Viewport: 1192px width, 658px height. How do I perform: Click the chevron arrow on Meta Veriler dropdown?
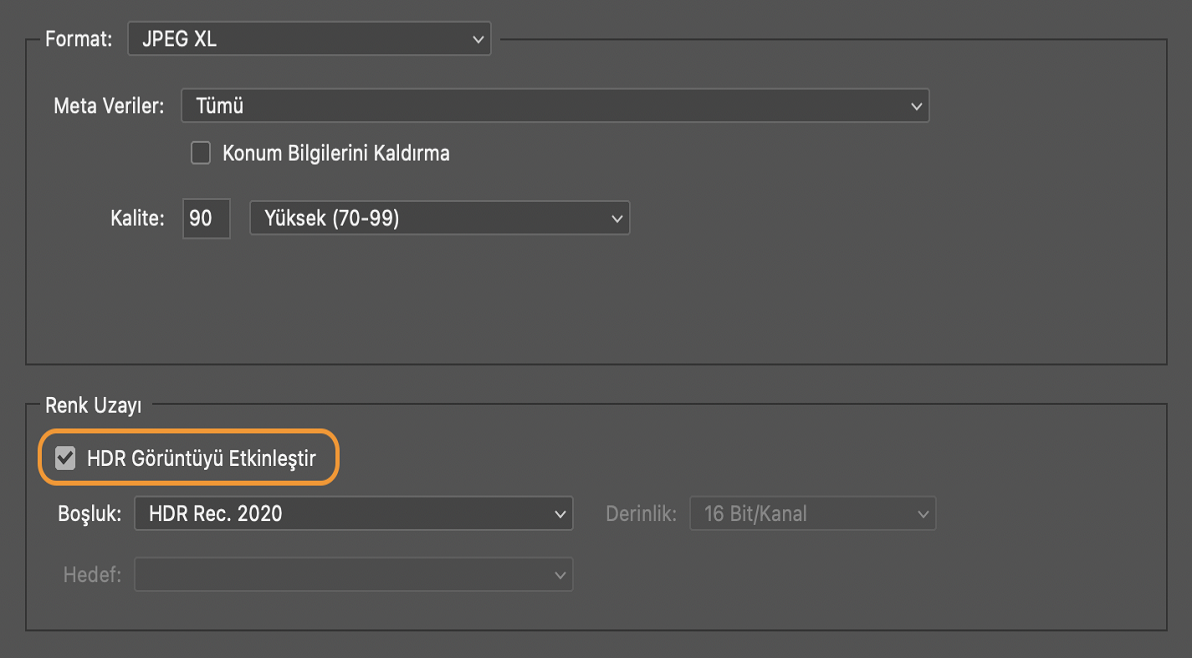916,106
